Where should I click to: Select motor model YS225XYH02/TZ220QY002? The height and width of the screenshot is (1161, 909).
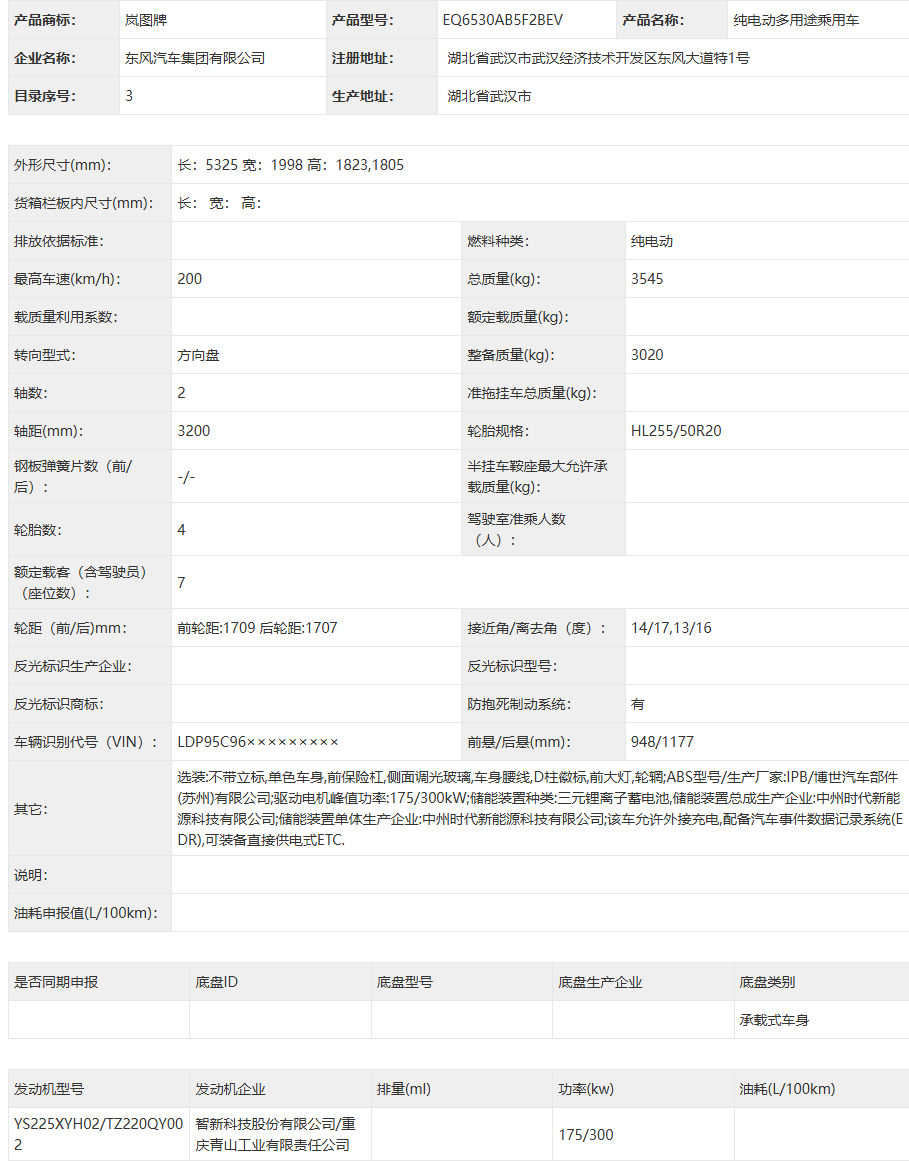point(98,1134)
